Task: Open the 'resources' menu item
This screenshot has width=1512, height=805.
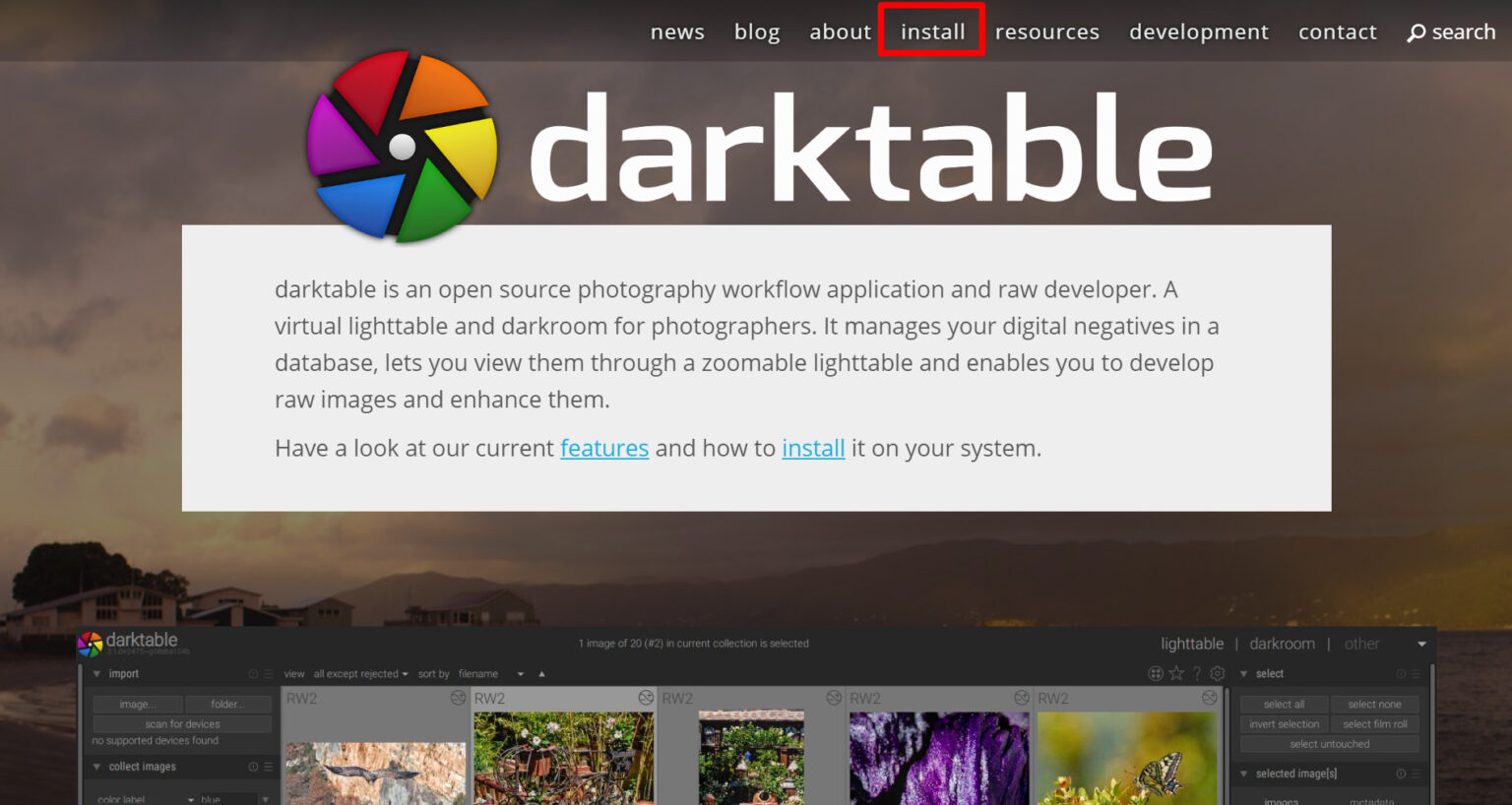Action: click(x=1046, y=31)
